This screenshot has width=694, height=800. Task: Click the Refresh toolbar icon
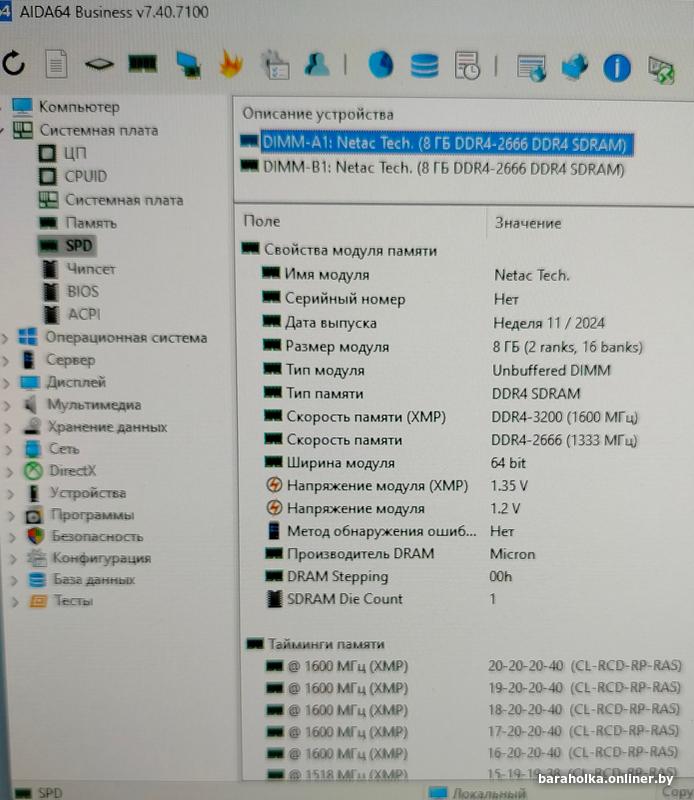point(14,64)
